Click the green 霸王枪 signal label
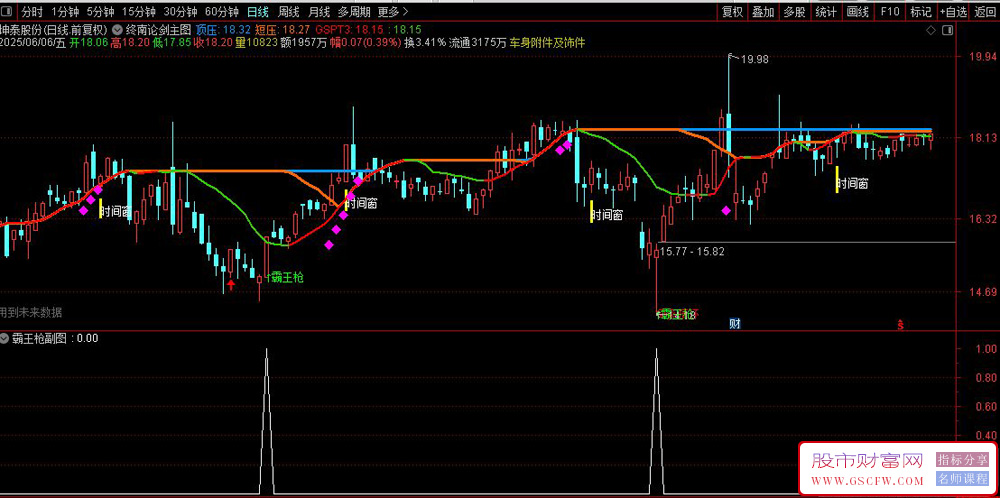 click(x=288, y=277)
